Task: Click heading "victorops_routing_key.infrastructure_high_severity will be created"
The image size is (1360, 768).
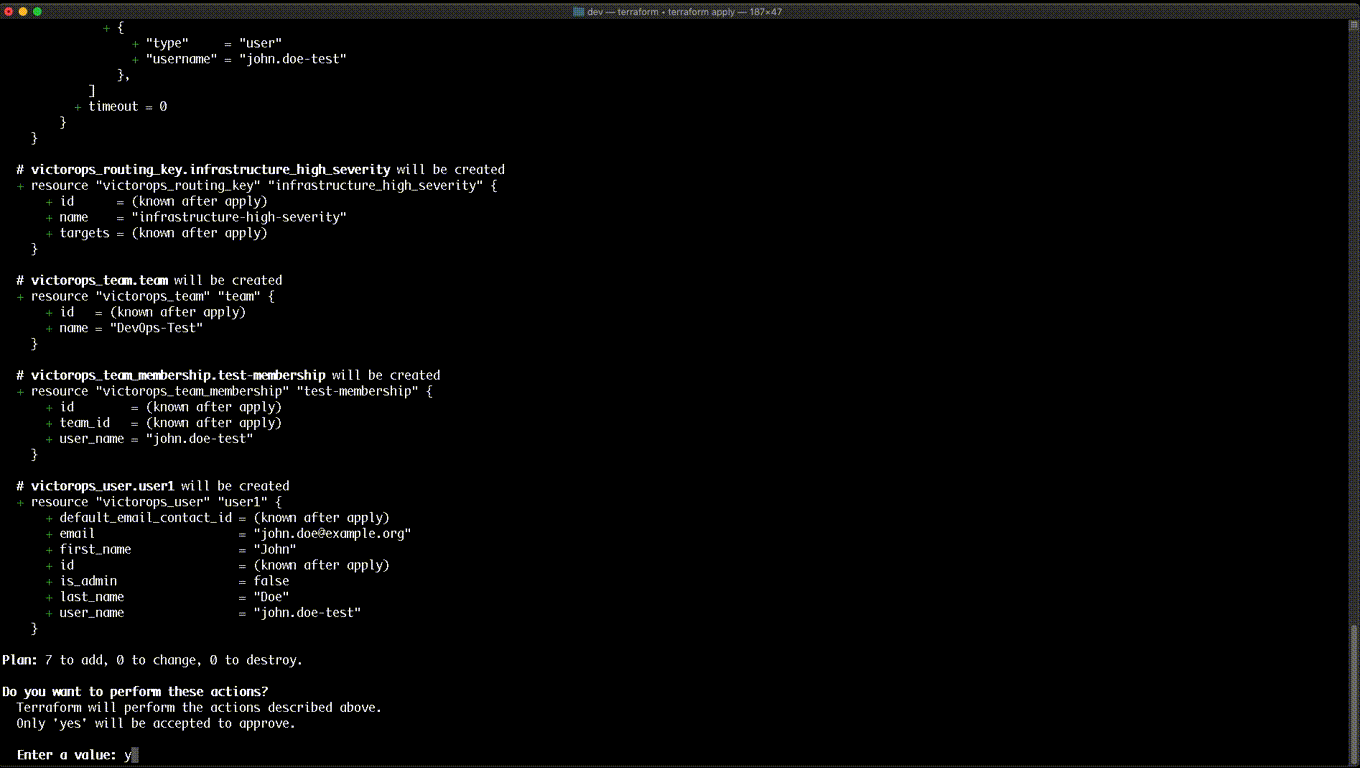Action: 260,169
